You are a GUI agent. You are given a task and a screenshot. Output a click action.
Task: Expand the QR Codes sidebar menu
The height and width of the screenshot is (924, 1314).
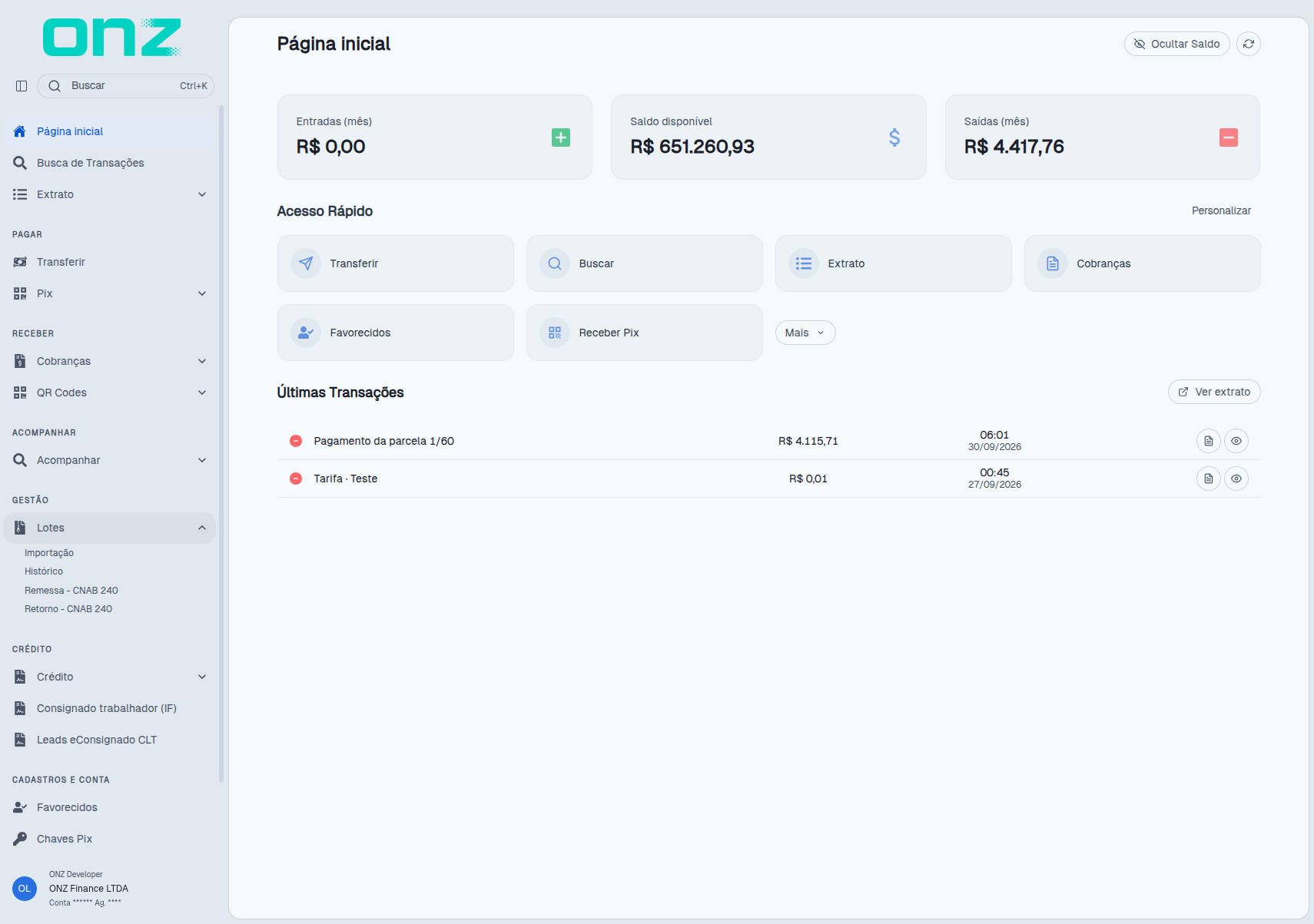(x=109, y=392)
